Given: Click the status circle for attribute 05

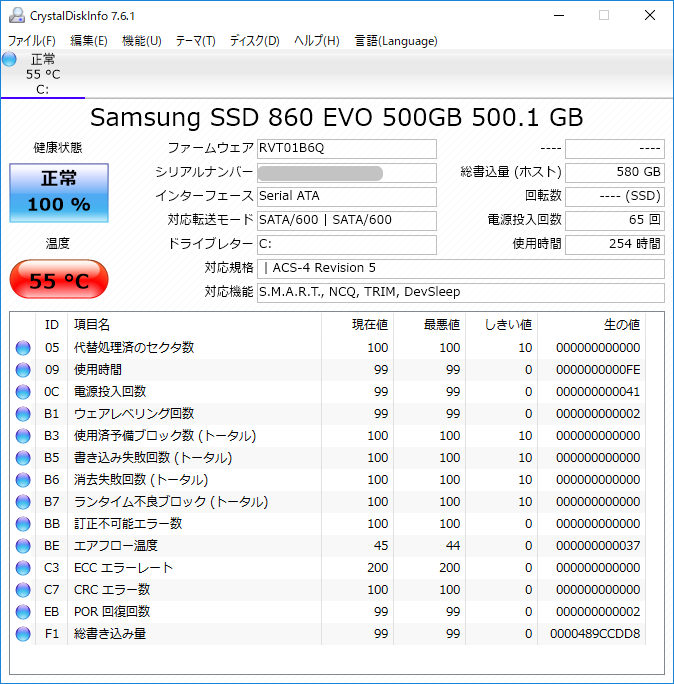Looking at the screenshot, I should point(23,348).
